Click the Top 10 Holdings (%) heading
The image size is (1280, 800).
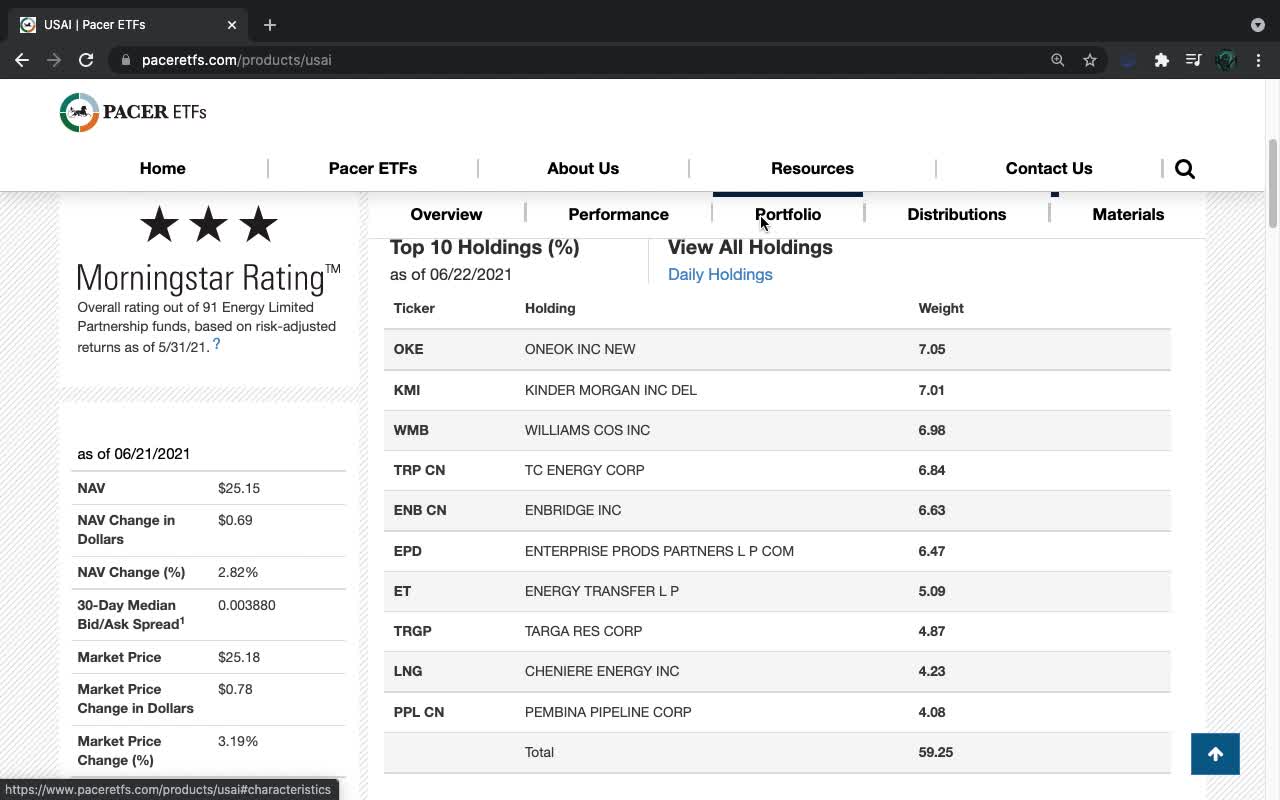click(484, 247)
